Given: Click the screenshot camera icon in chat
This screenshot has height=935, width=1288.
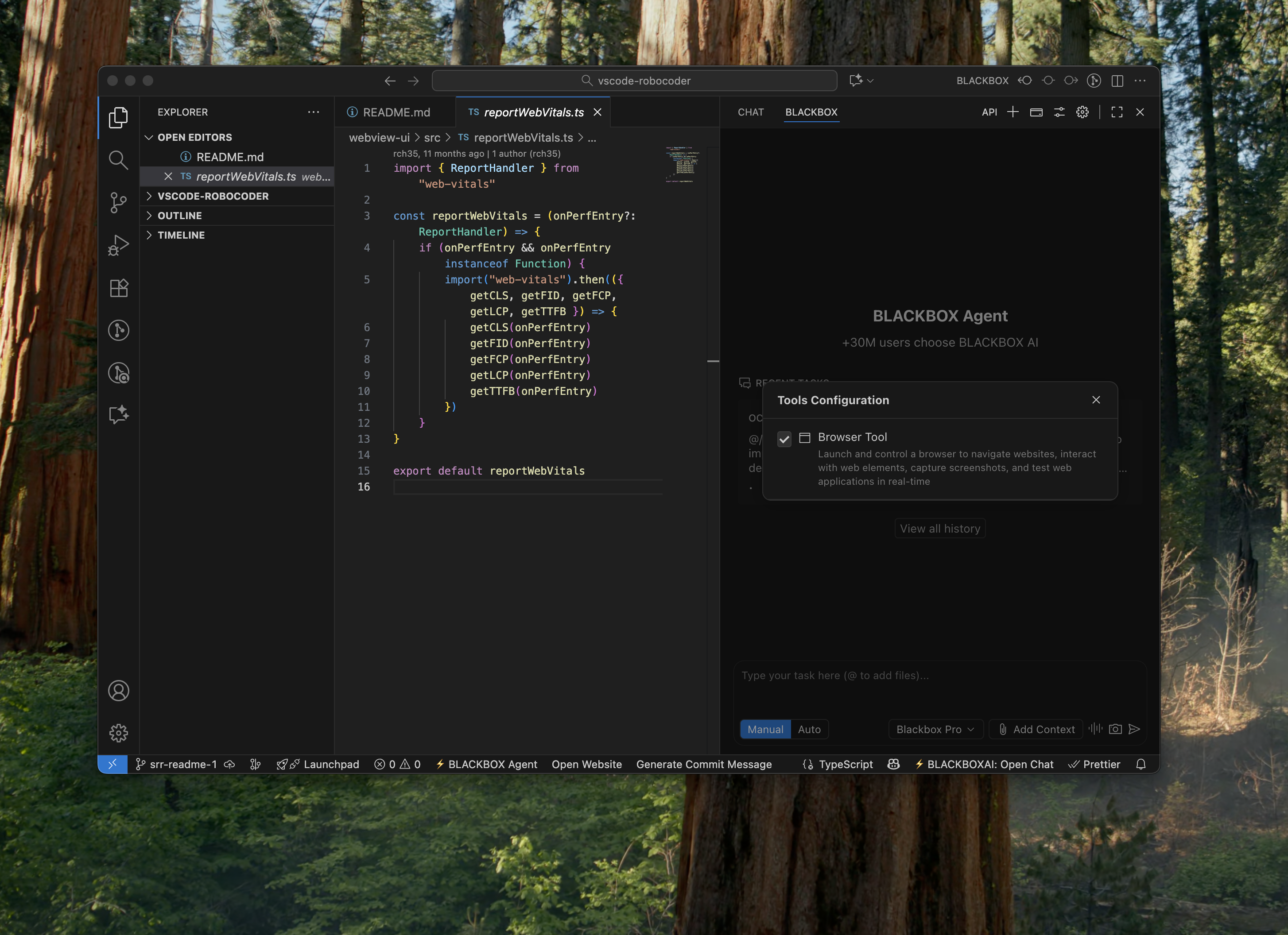Looking at the screenshot, I should (1115, 729).
